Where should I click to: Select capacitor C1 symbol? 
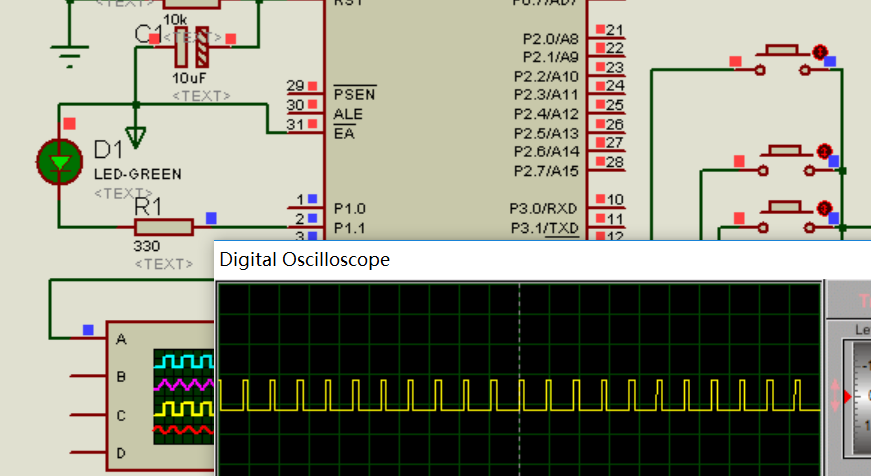192,47
